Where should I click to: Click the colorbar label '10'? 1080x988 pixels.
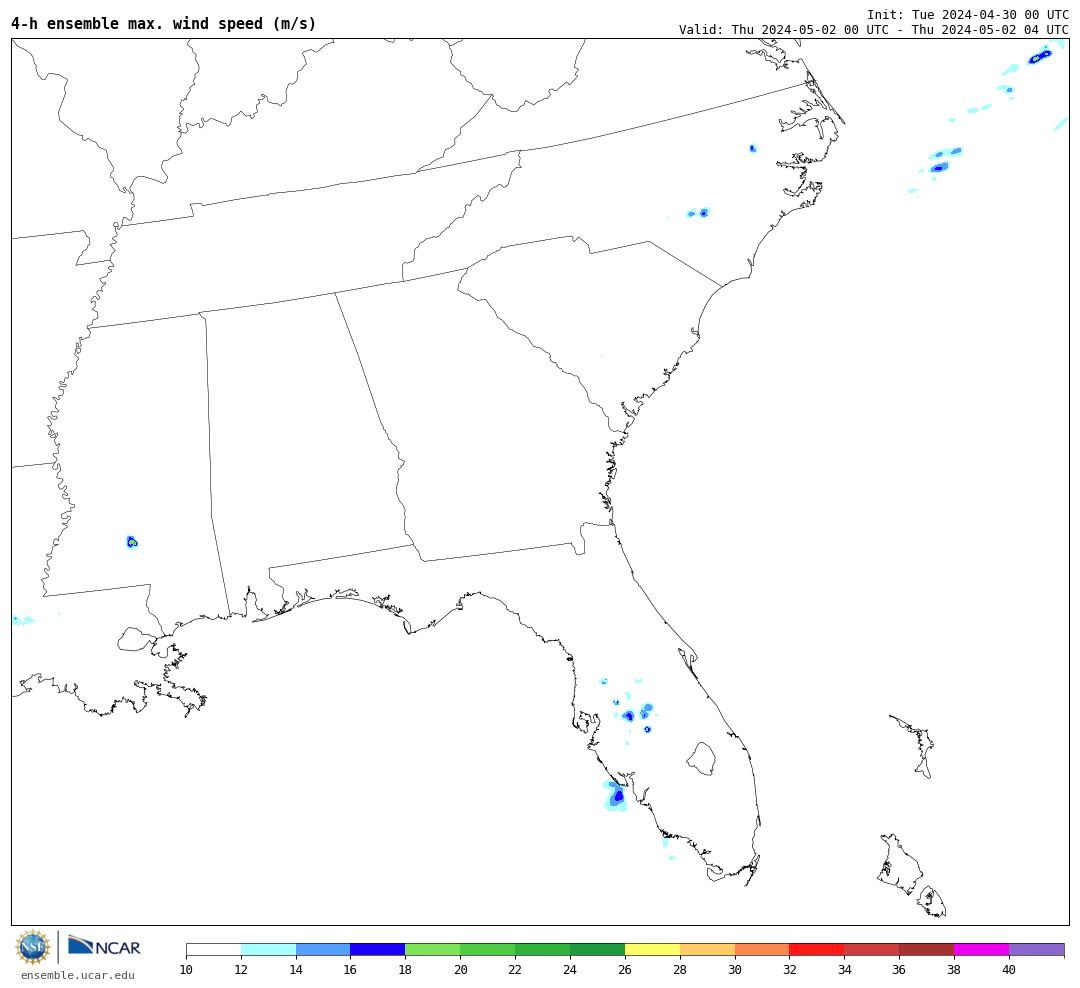(x=186, y=970)
